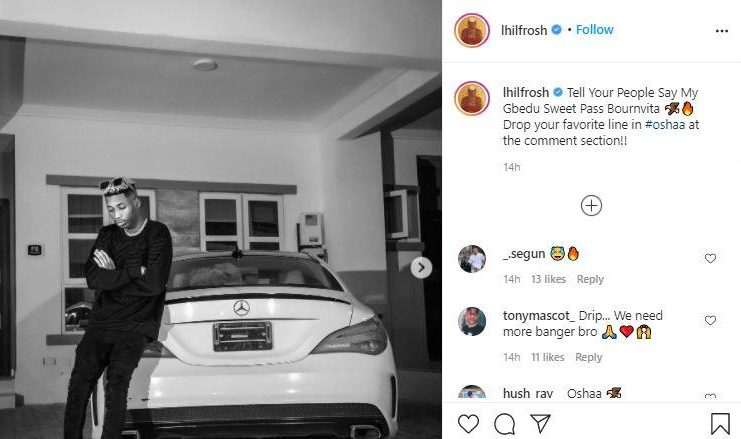View the 11 likes on tonymascot_'s comment
This screenshot has width=741, height=439.
click(x=548, y=357)
